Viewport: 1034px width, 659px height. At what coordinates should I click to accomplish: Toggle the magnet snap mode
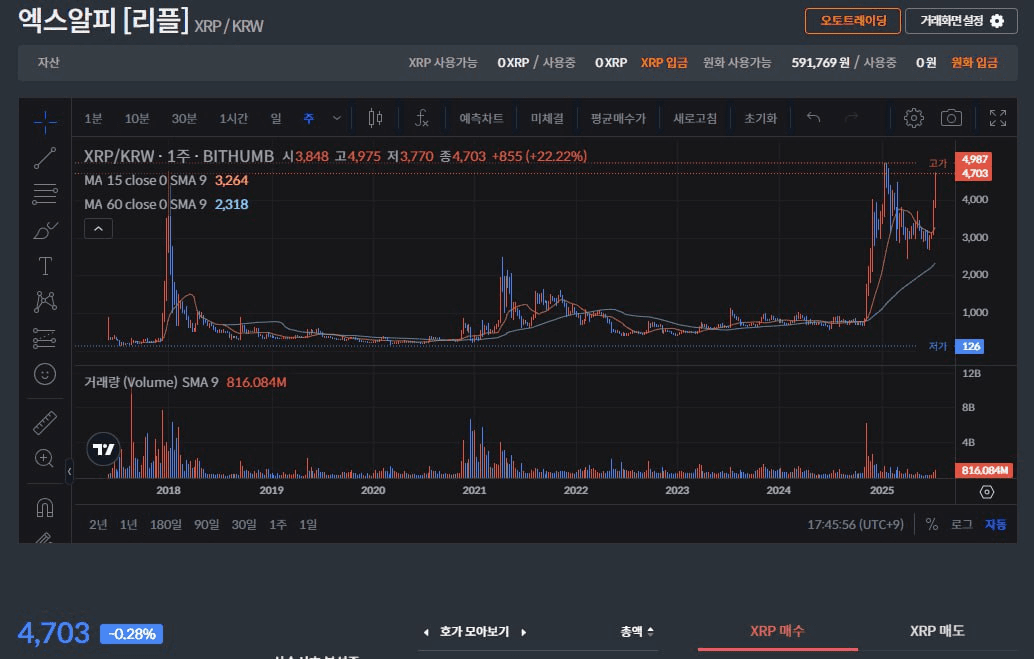click(45, 507)
